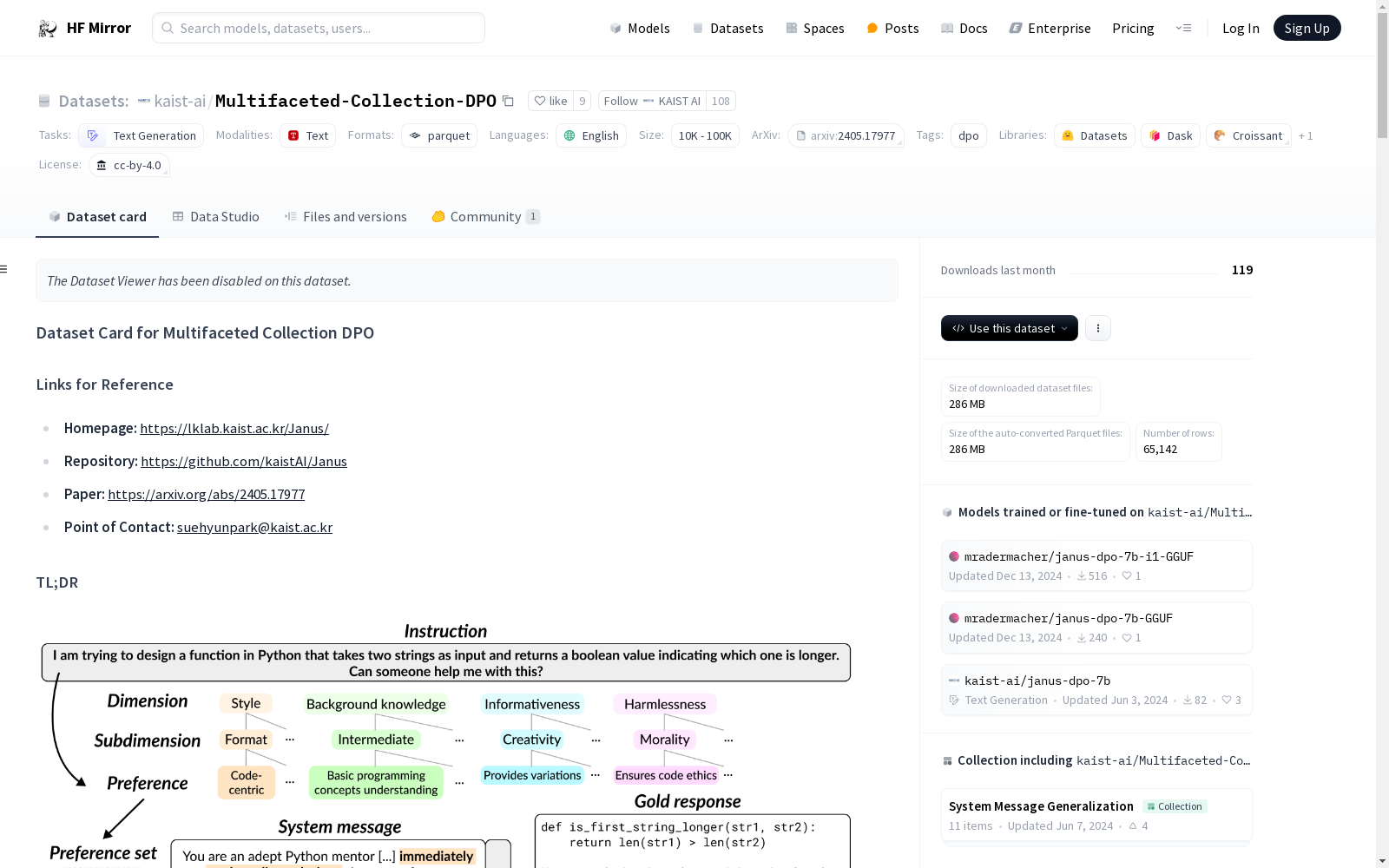Click the "Downloads last month" label
This screenshot has height=868, width=1389.
click(998, 271)
